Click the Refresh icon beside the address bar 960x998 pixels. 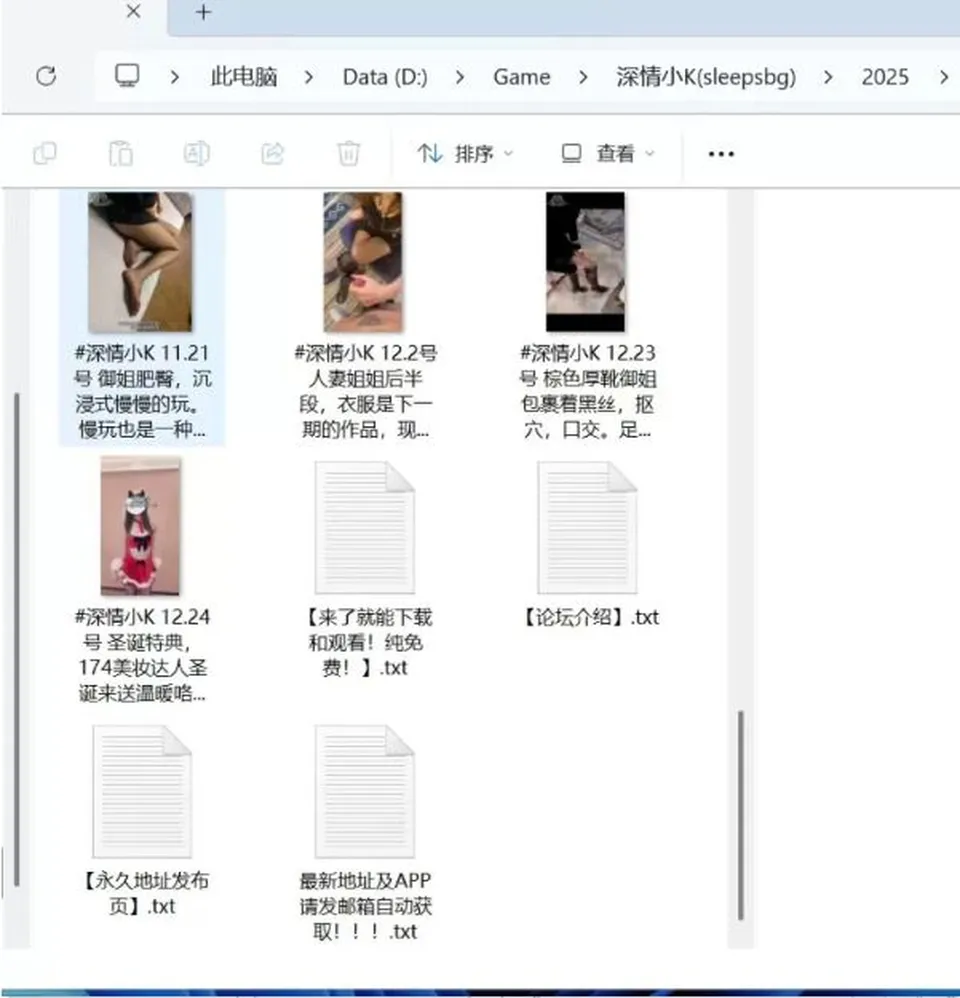46,76
